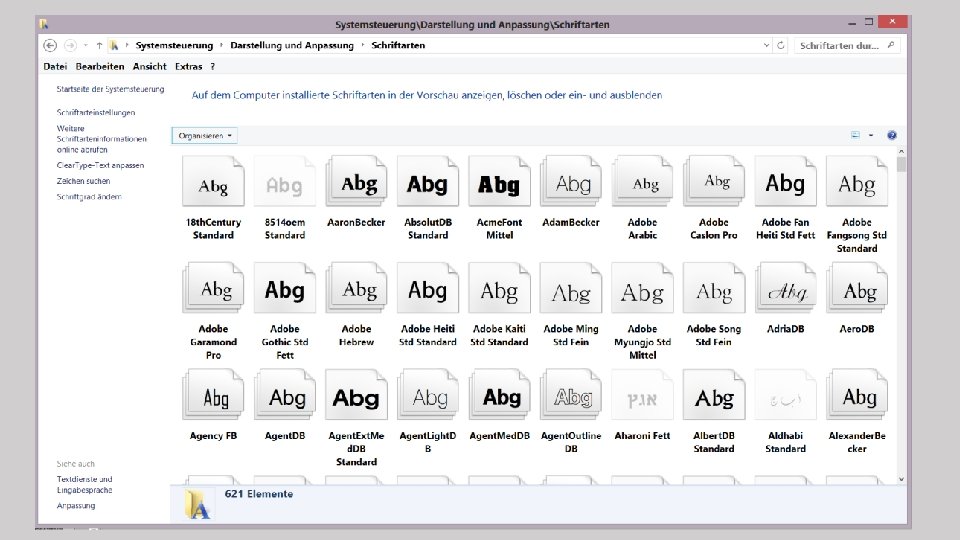960x540 pixels.
Task: Select the Adobe Arabic font icon
Action: click(x=642, y=182)
